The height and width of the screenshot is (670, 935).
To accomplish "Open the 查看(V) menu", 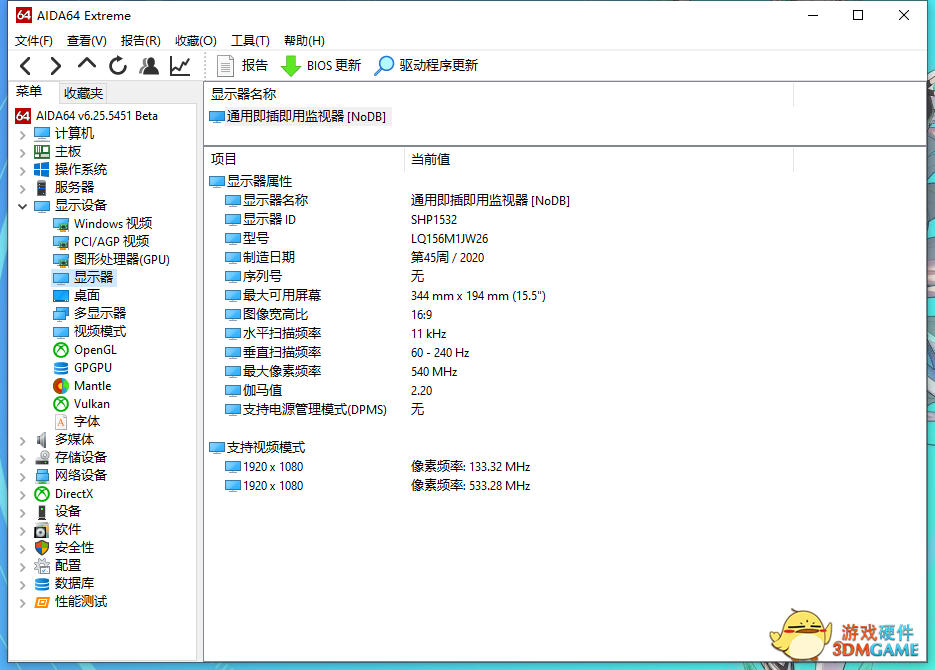I will coord(86,41).
